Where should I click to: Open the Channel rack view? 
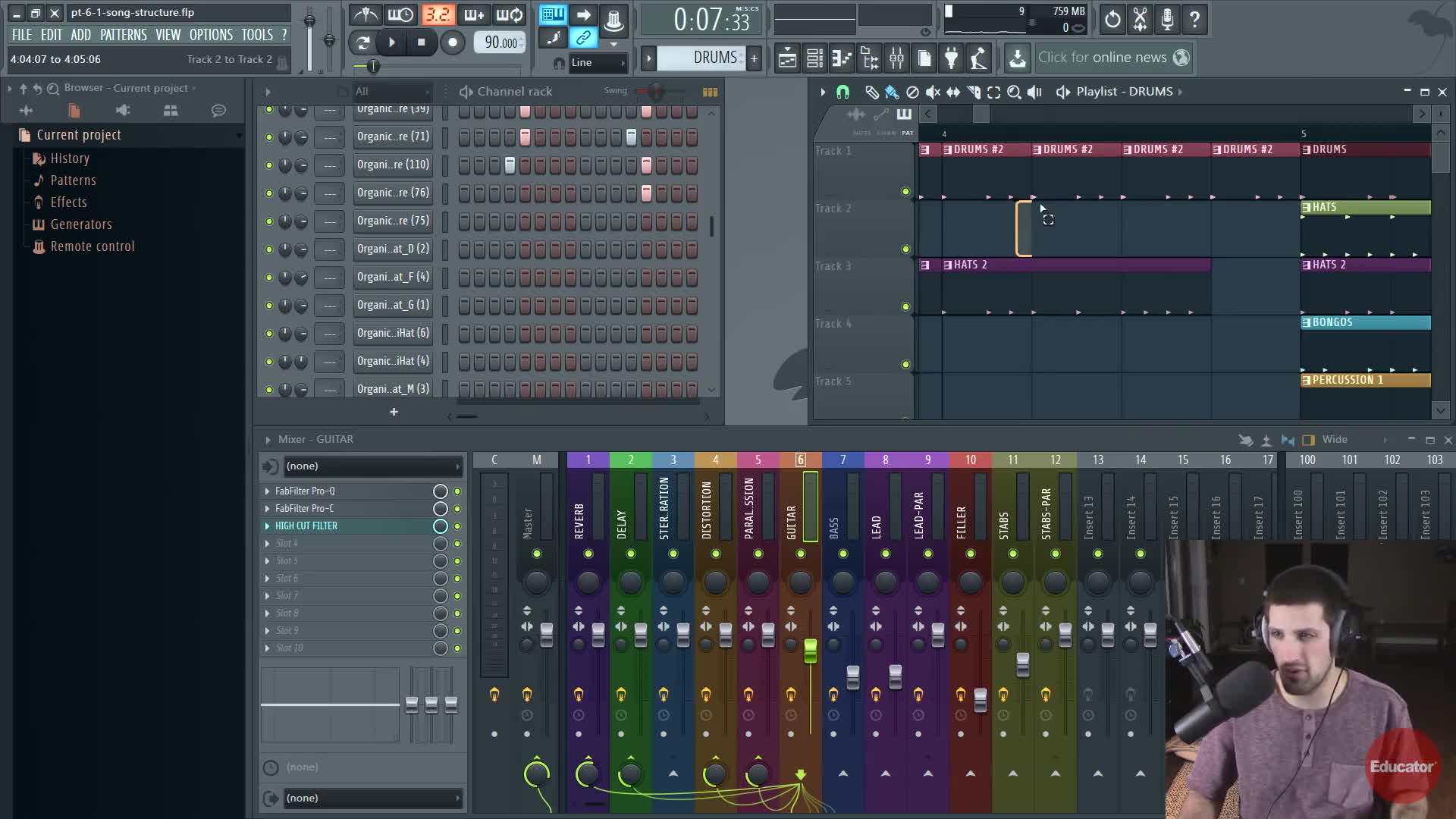(814, 58)
